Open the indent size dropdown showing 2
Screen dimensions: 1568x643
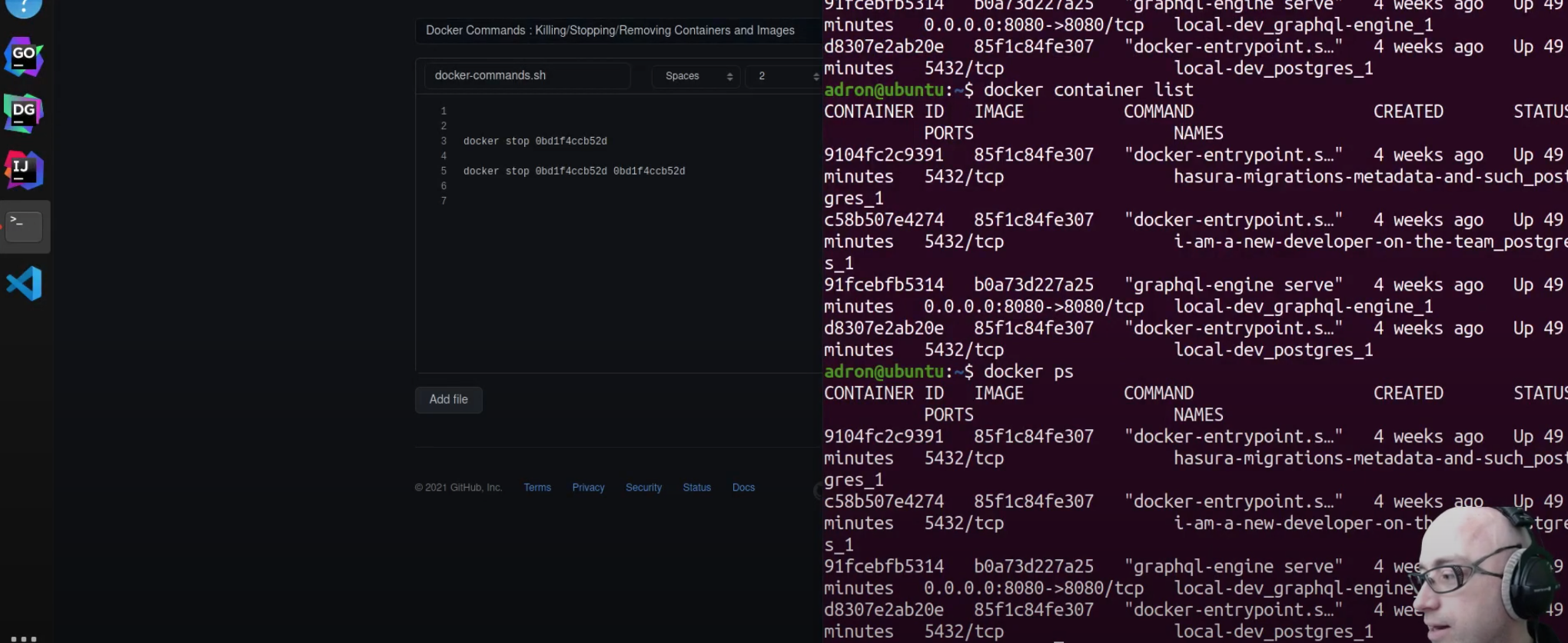pos(784,76)
